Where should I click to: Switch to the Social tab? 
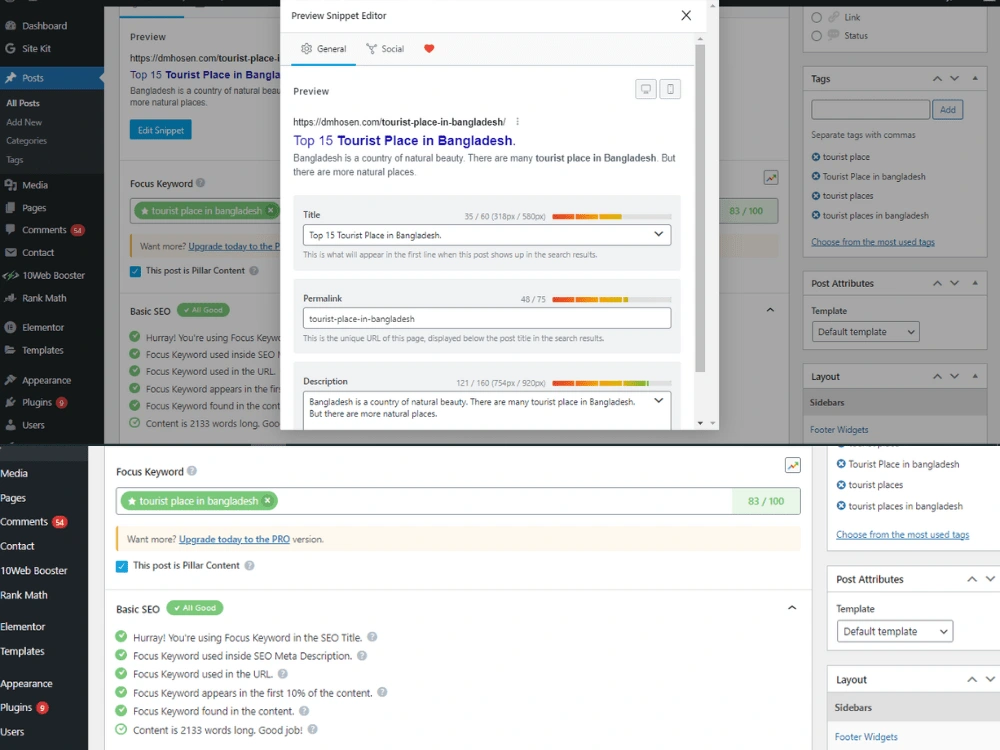(385, 48)
